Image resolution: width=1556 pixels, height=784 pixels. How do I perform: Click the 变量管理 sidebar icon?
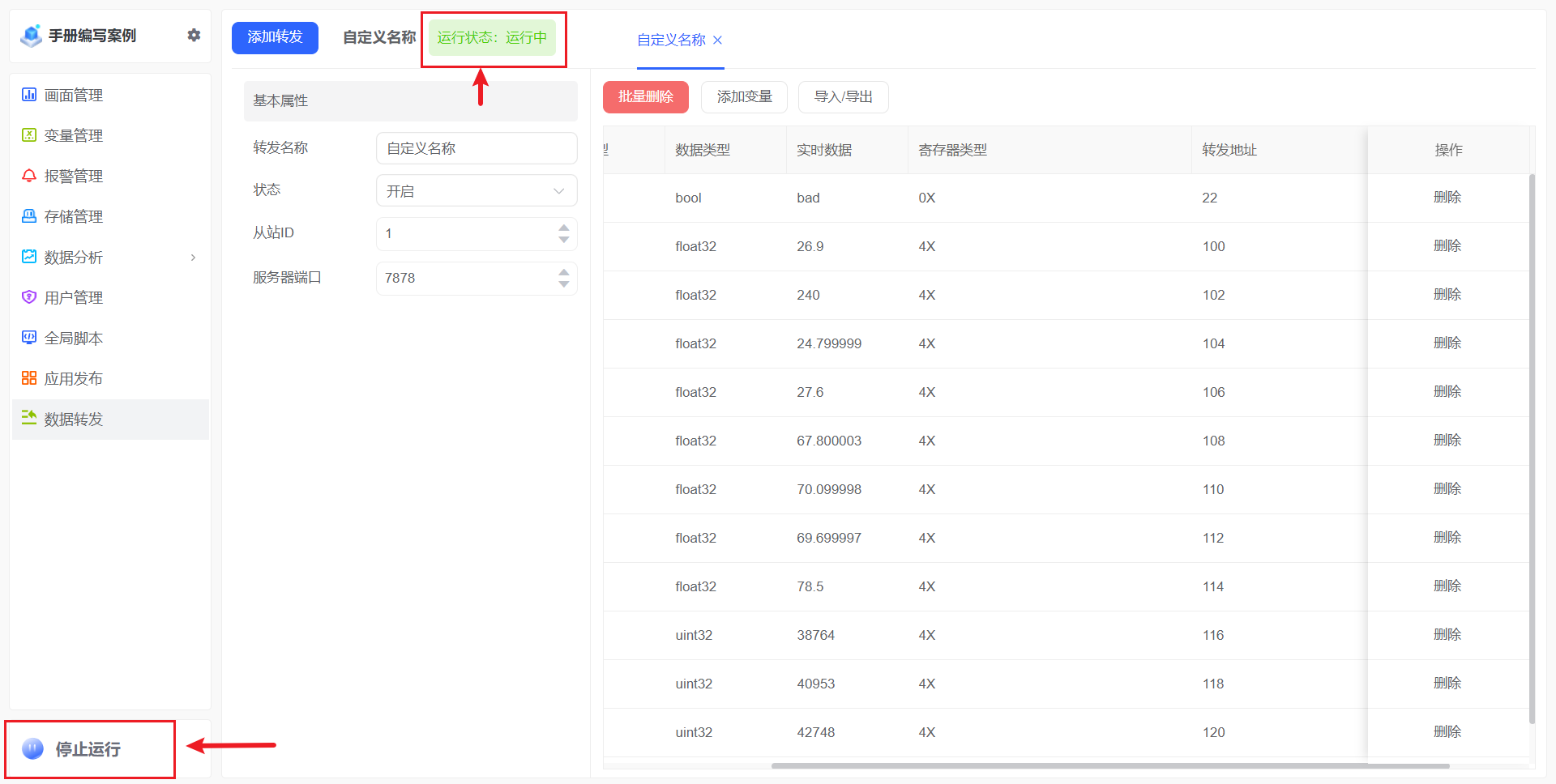pyautogui.click(x=29, y=135)
